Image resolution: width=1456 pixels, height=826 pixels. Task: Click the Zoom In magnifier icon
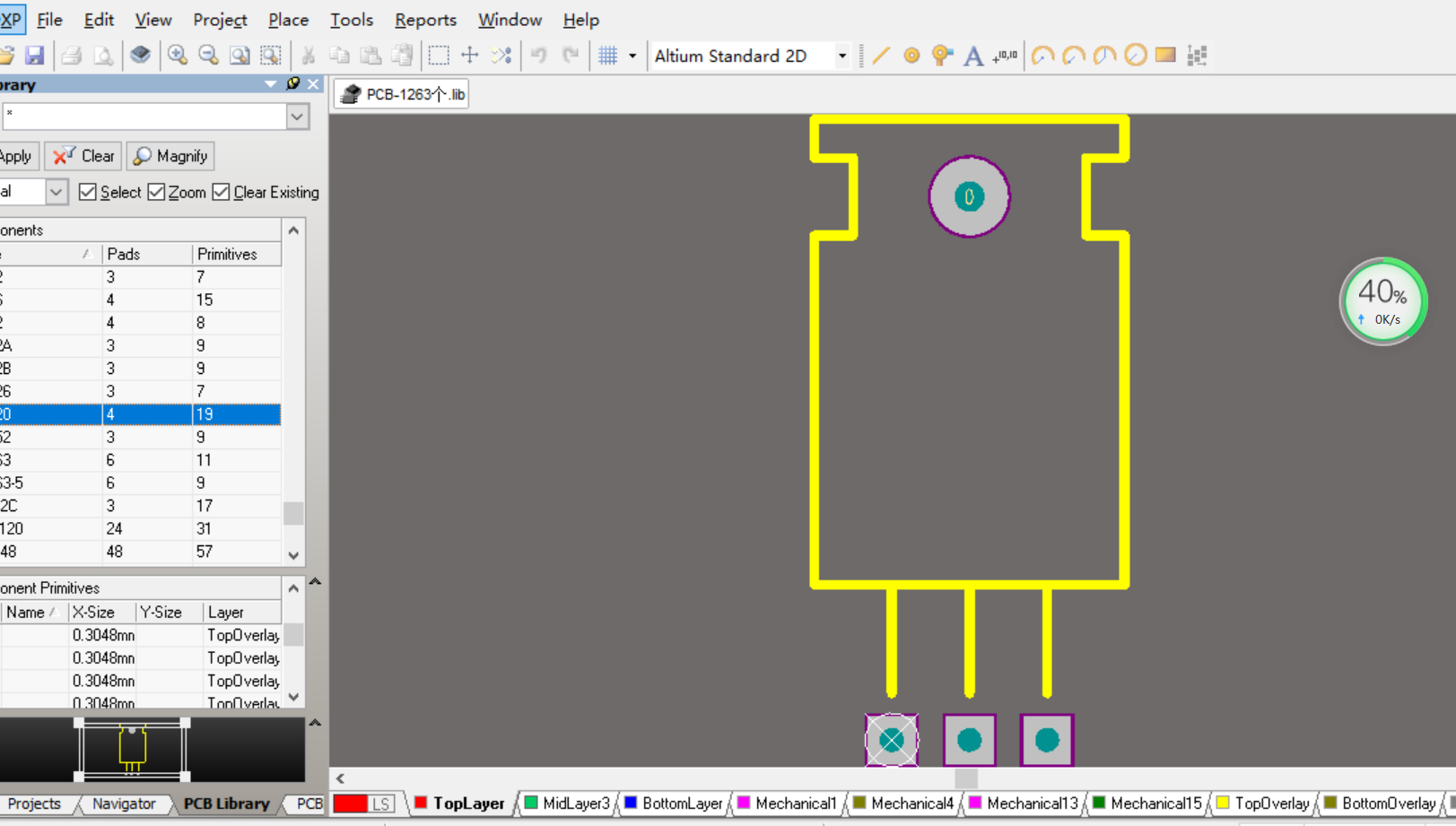pos(178,56)
